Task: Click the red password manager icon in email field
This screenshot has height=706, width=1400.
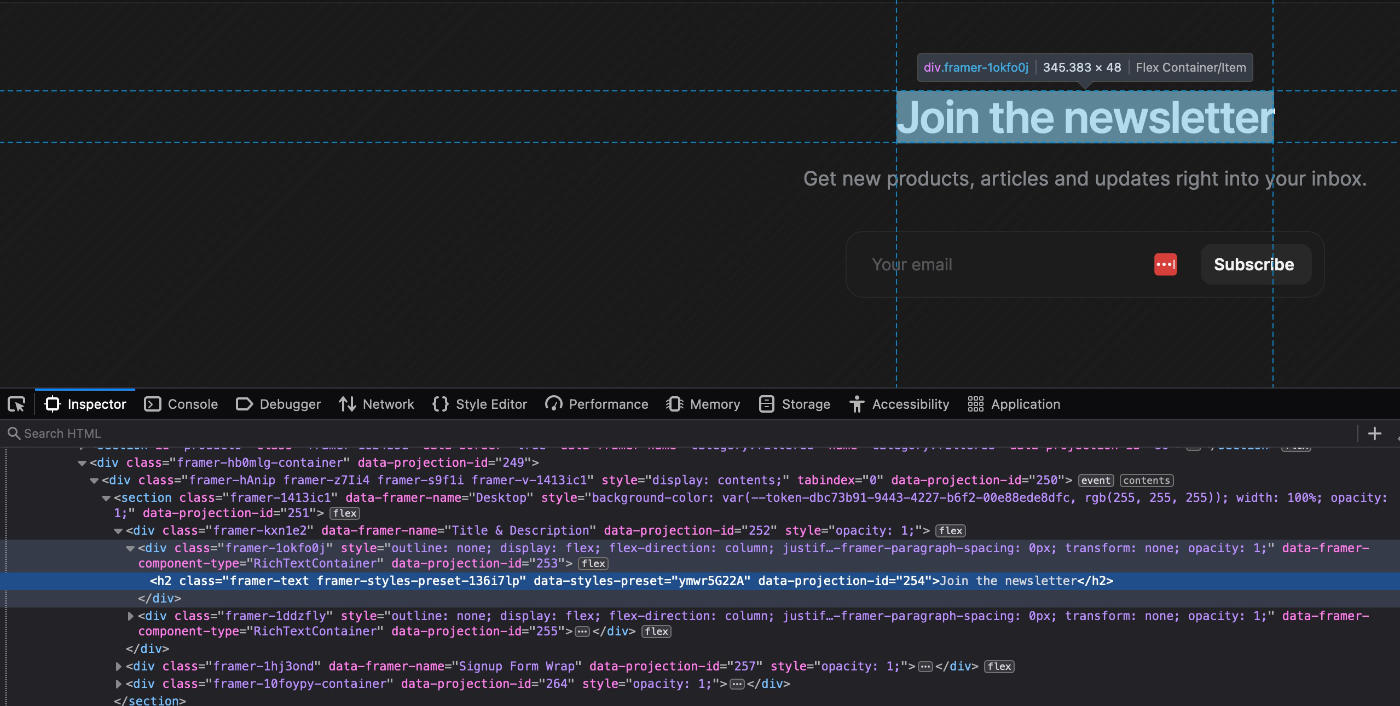Action: (1165, 264)
